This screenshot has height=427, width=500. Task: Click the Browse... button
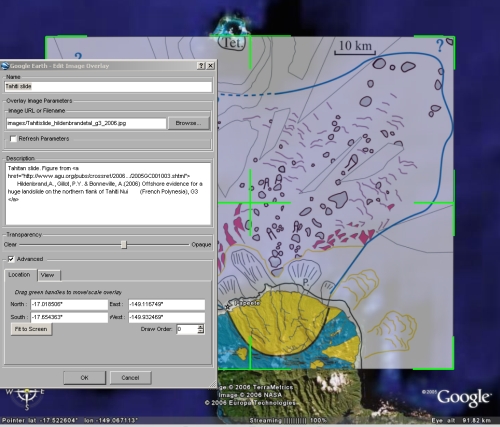(189, 123)
